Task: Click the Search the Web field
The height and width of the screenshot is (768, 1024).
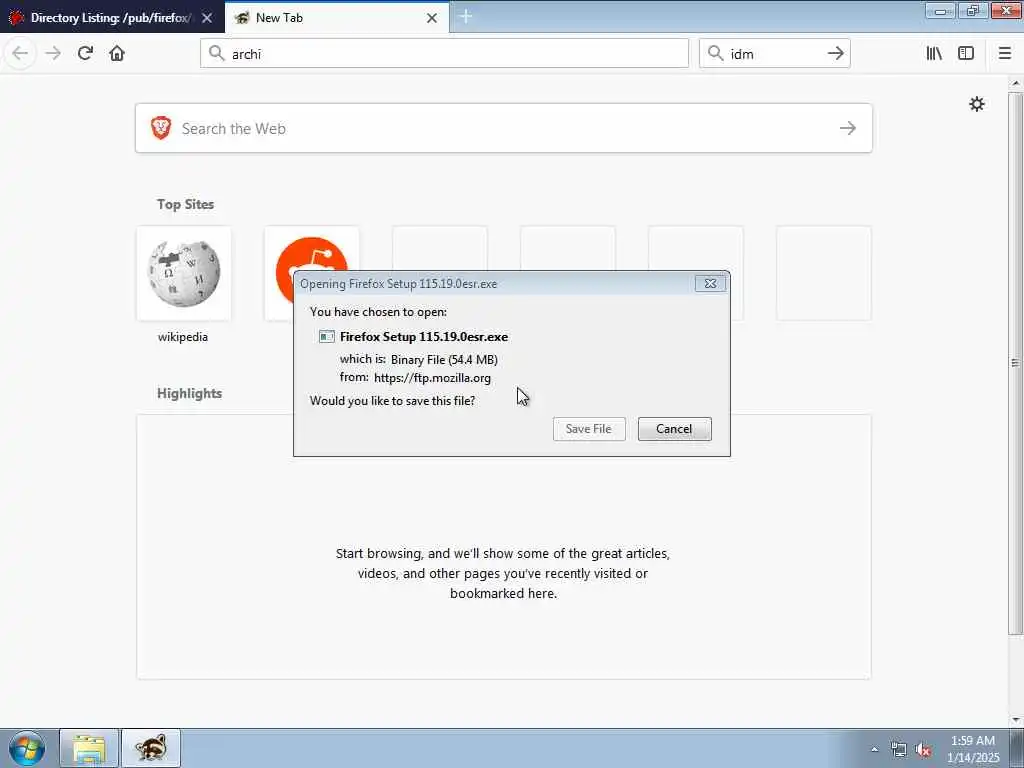Action: pyautogui.click(x=504, y=128)
